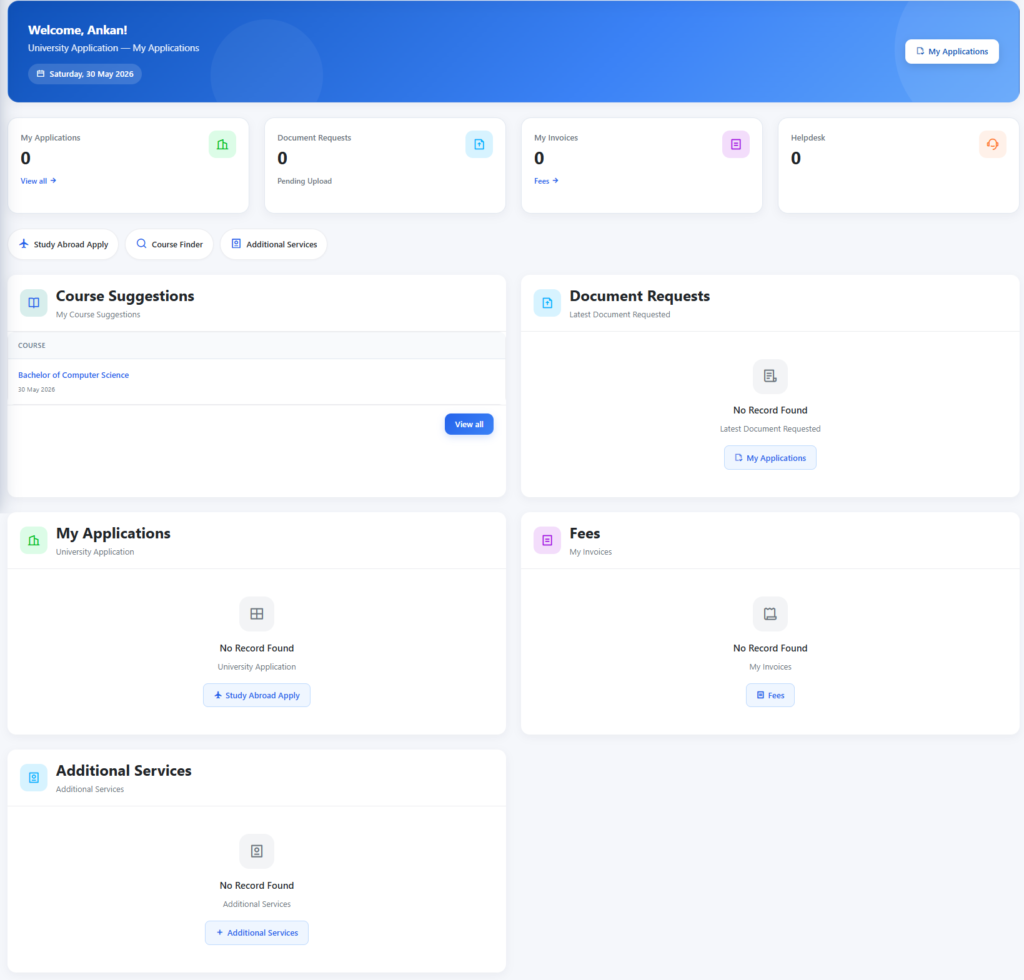Screen dimensions: 1024x980
Task: Click the Welcome, Ankan! heading
Action: (77, 30)
